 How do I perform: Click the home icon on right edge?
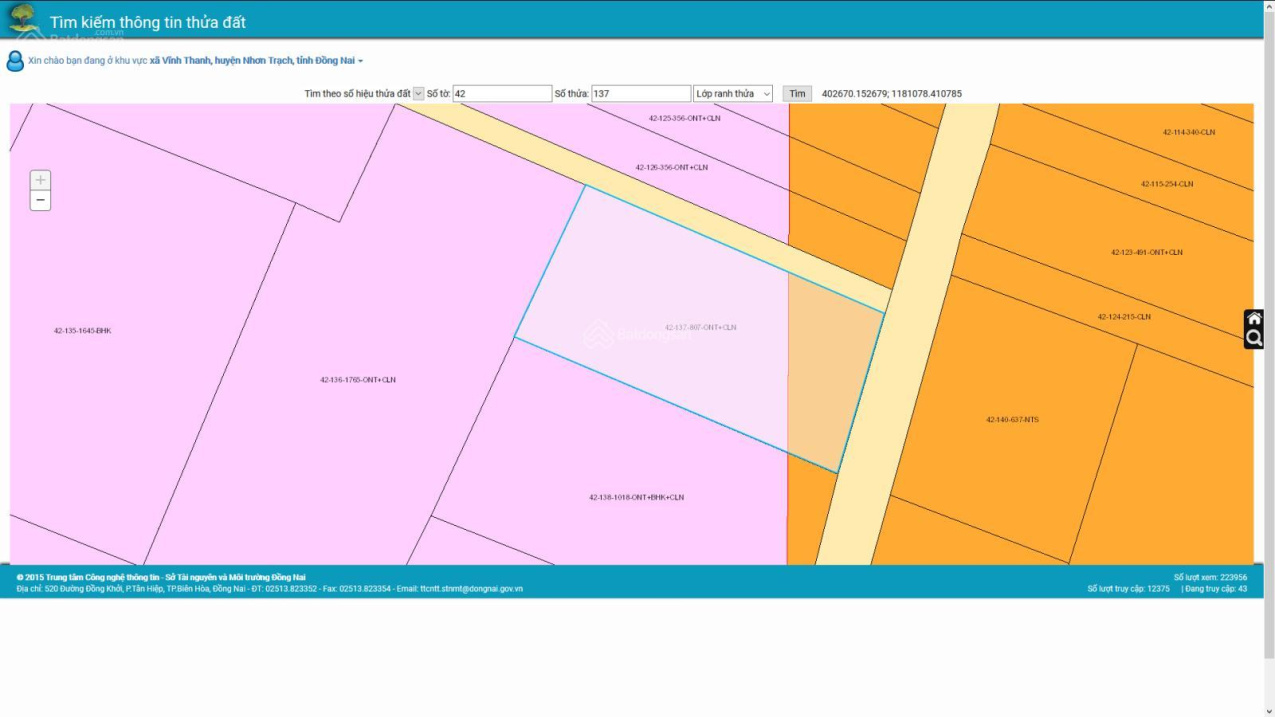[x=1254, y=319]
